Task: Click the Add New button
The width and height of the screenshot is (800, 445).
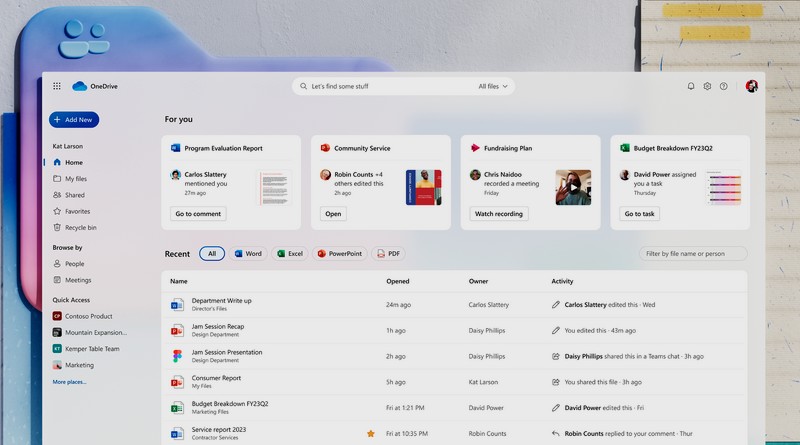Action: (73, 119)
